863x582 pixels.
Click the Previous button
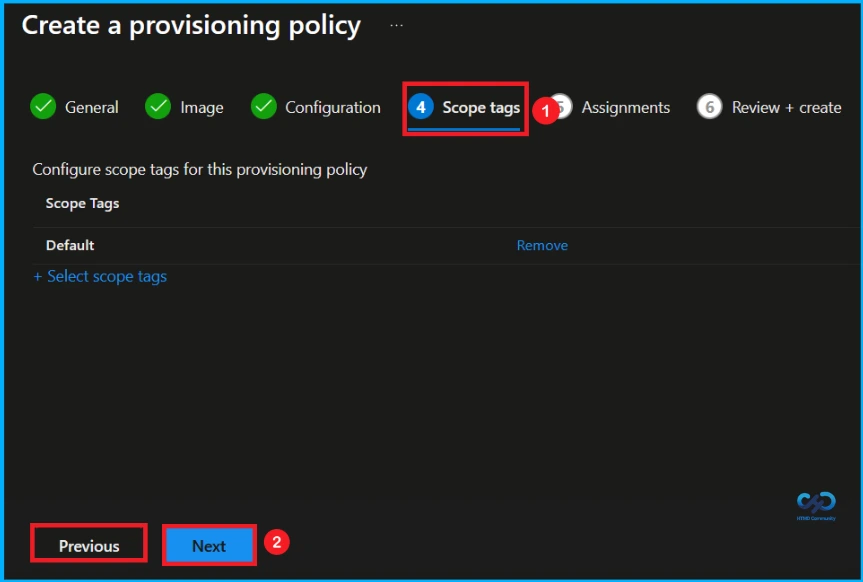coord(88,545)
